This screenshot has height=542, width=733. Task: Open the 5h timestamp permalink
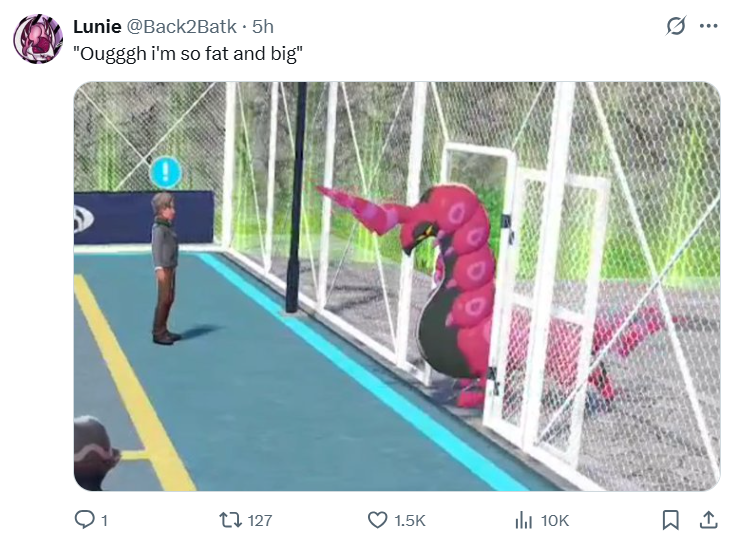tap(263, 27)
